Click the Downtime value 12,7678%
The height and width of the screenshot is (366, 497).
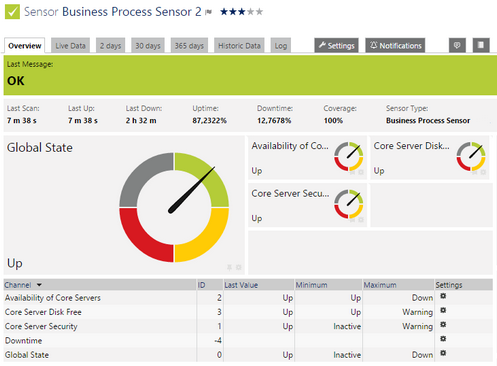pos(274,121)
